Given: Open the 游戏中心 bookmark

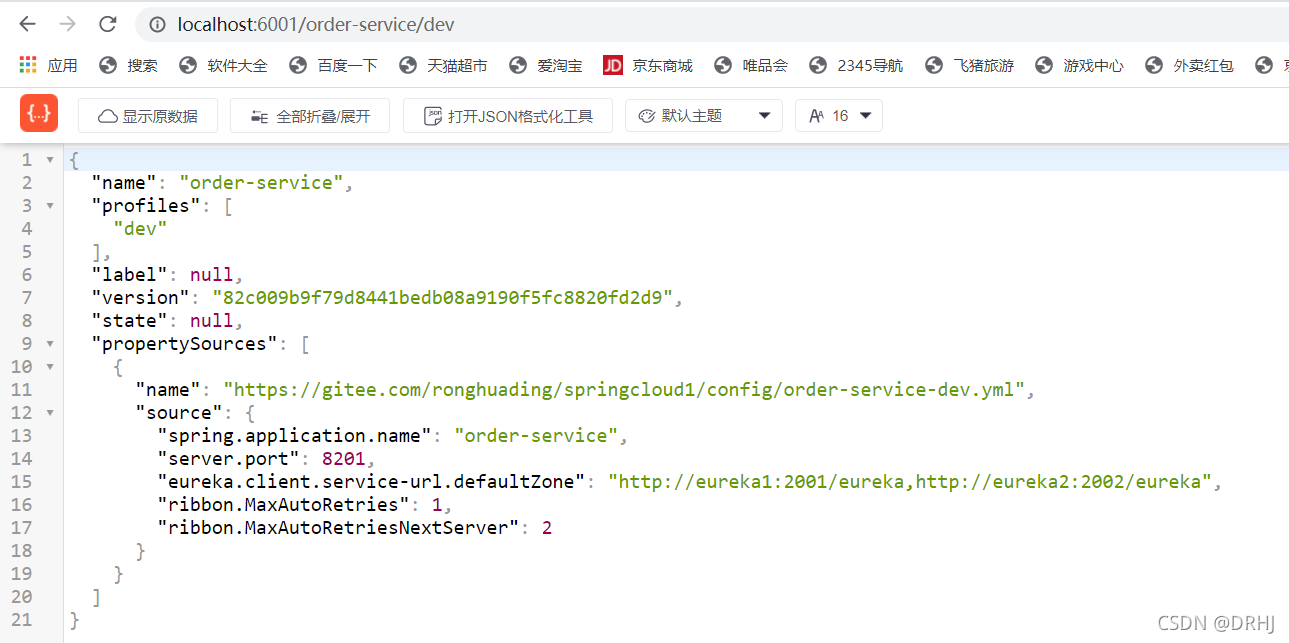Looking at the screenshot, I should (1079, 65).
